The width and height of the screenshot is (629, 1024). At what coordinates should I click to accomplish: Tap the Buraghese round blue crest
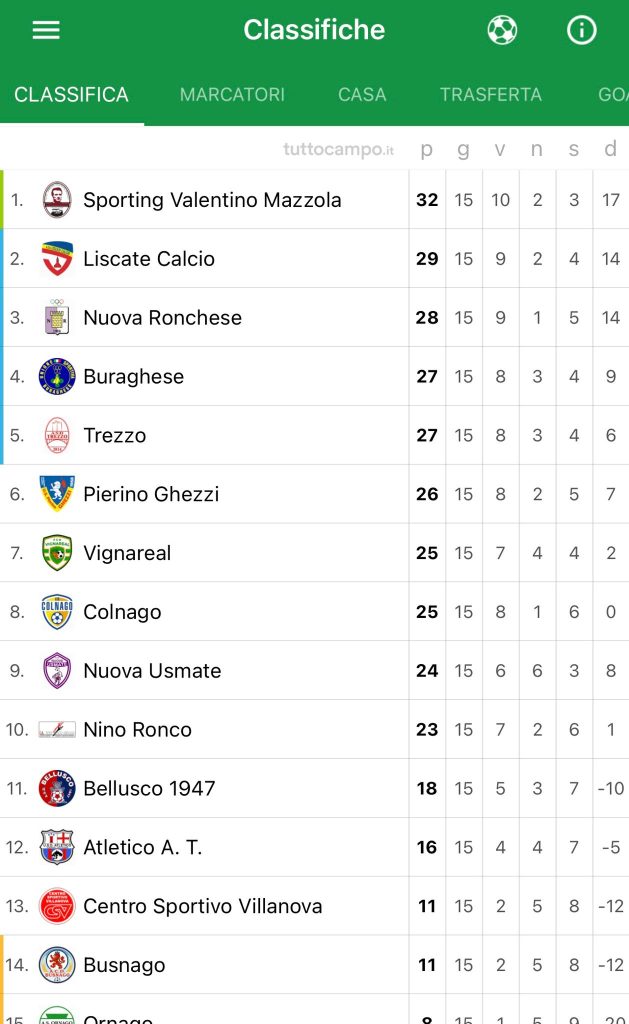click(x=57, y=376)
